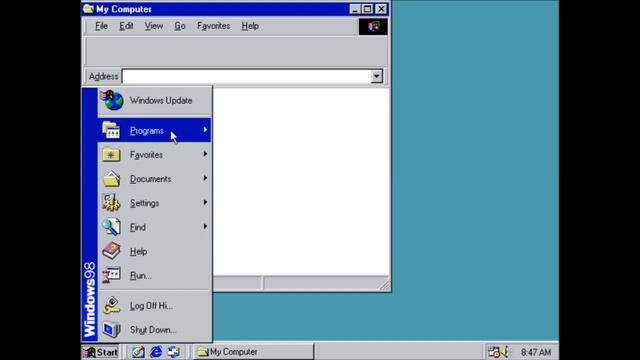The height and width of the screenshot is (360, 640).
Task: Click the Help book icon in Start menu
Action: click(x=111, y=251)
